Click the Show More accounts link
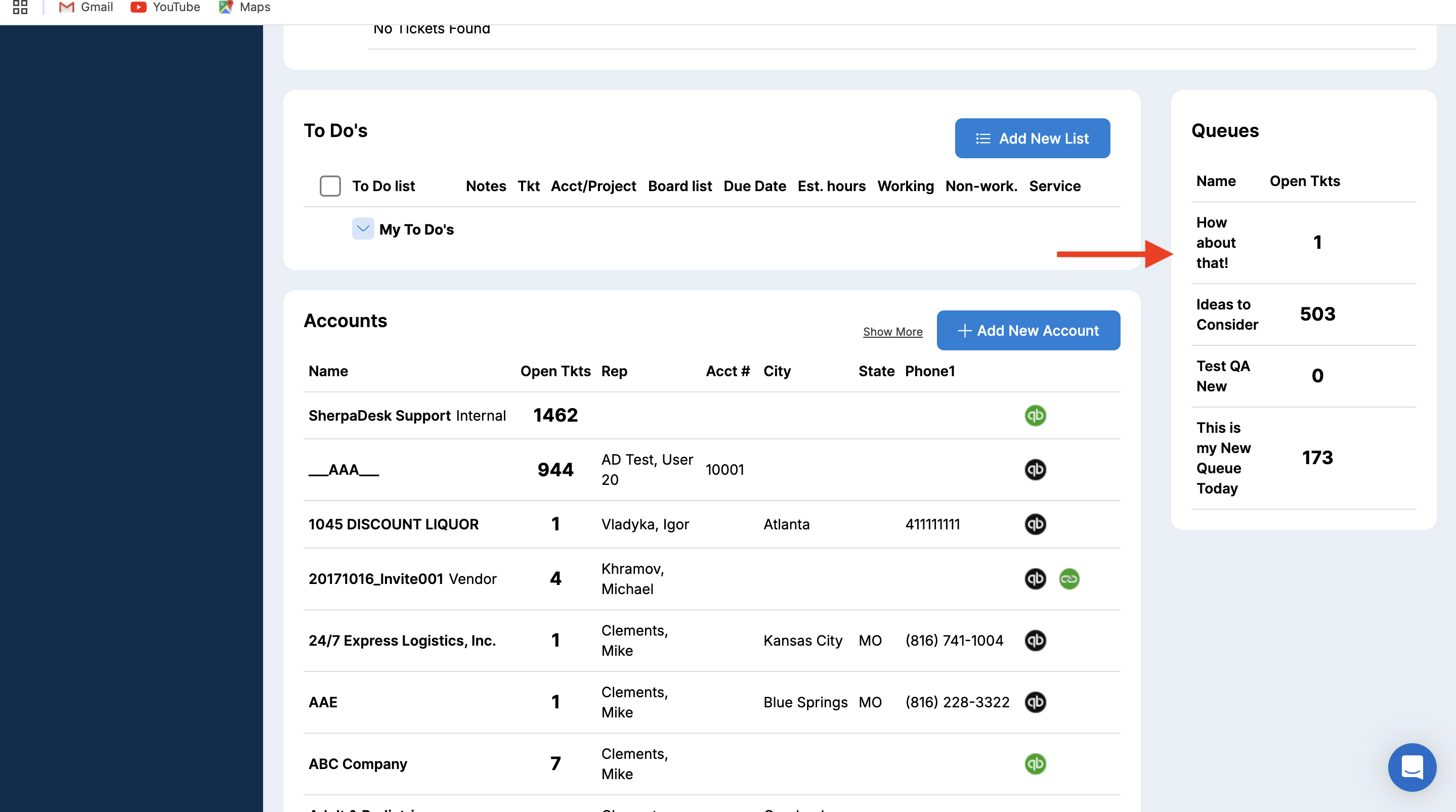 [892, 332]
